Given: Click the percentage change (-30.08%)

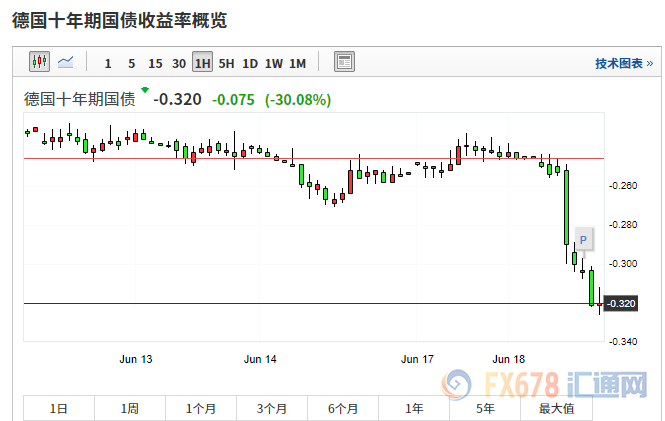Looking at the screenshot, I should (298, 100).
